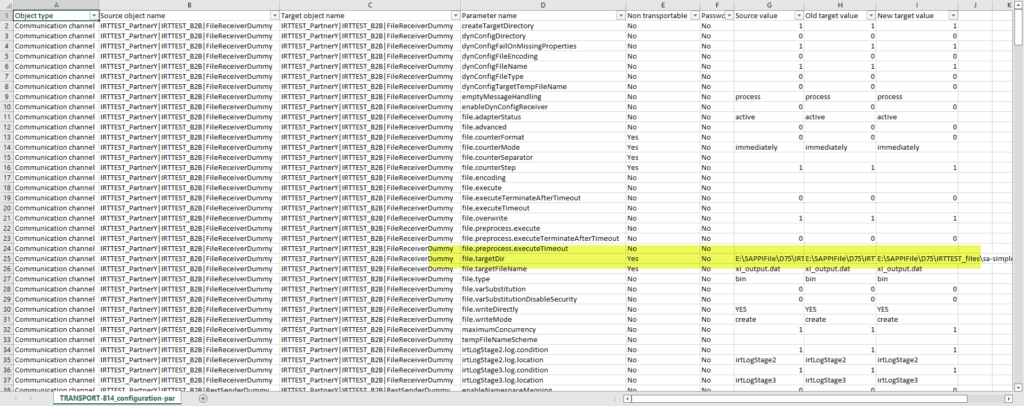Viewport: 1024px width, 406px height.
Task: Select row 14 header
Action: point(7,147)
